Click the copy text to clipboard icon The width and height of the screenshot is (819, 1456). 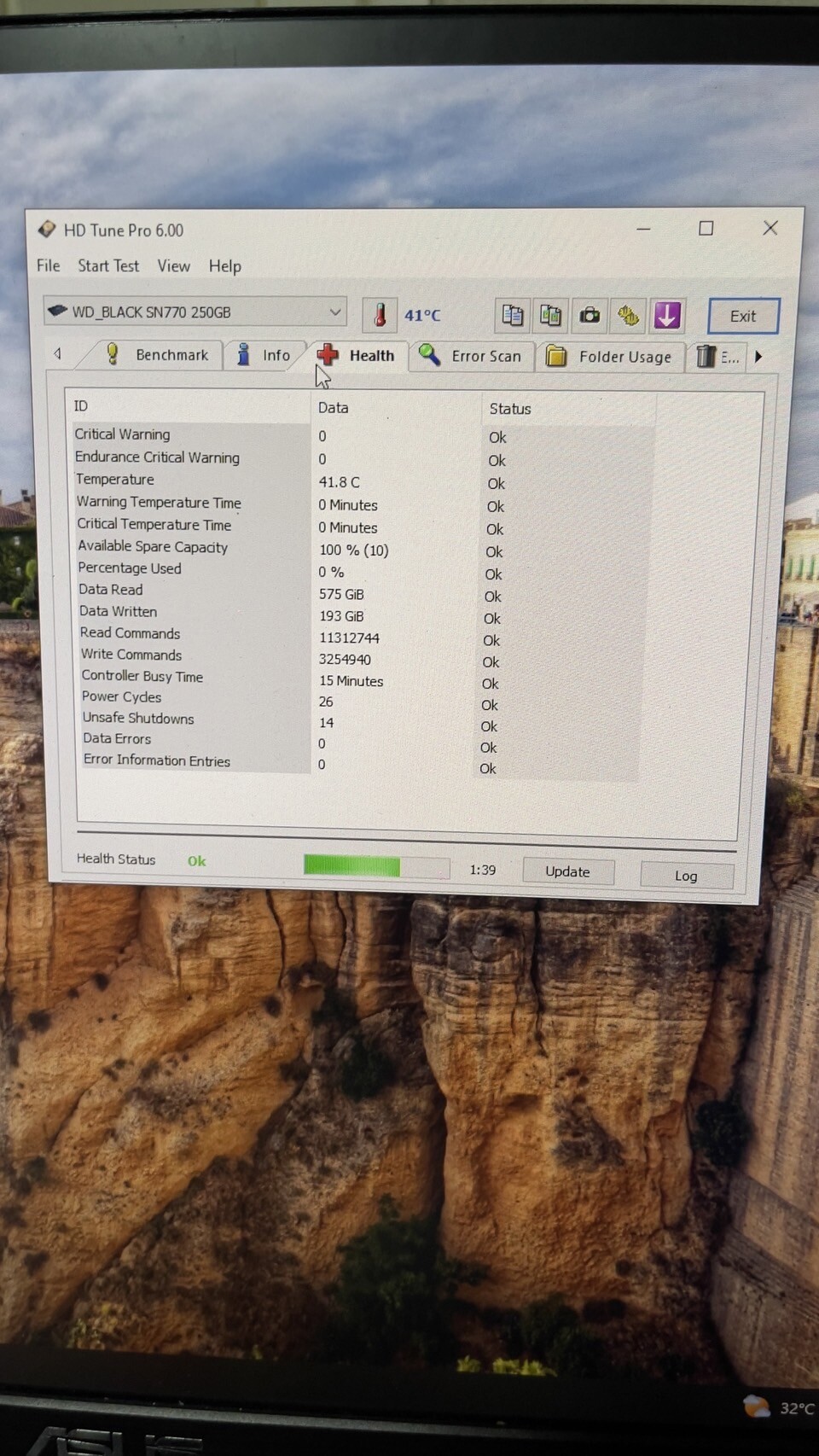[x=513, y=315]
